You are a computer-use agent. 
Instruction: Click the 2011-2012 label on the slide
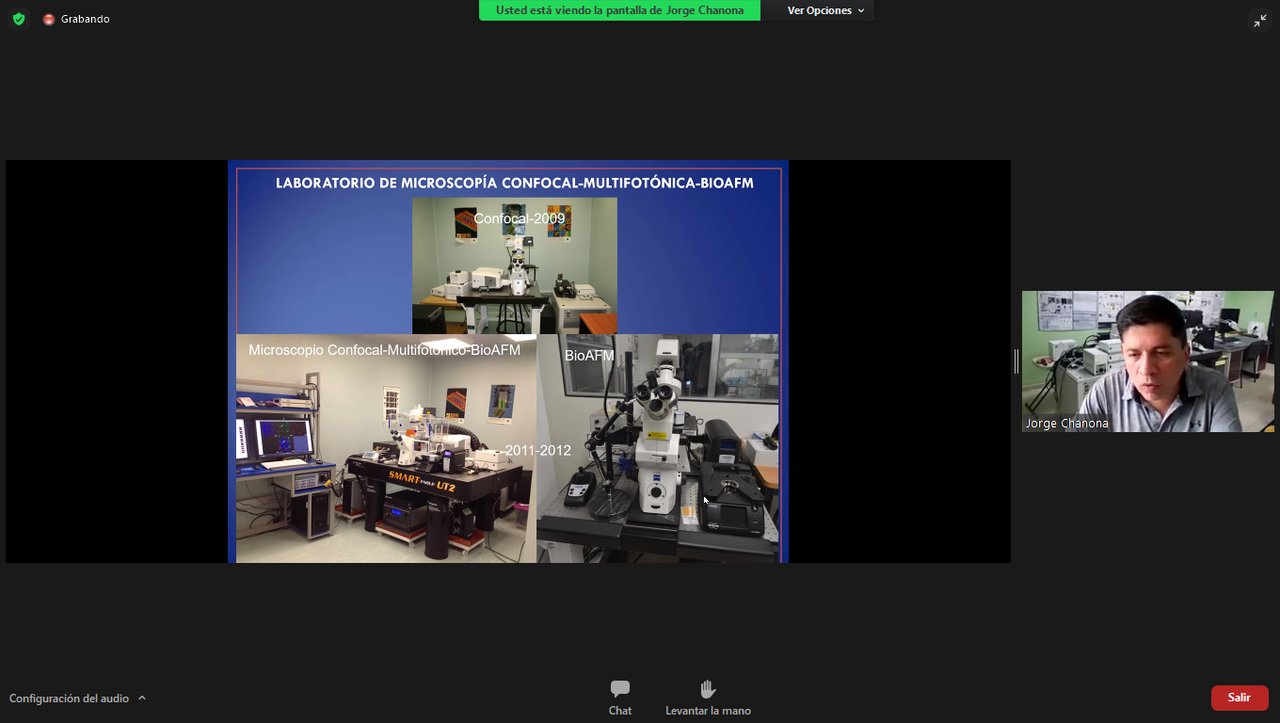tap(537, 450)
